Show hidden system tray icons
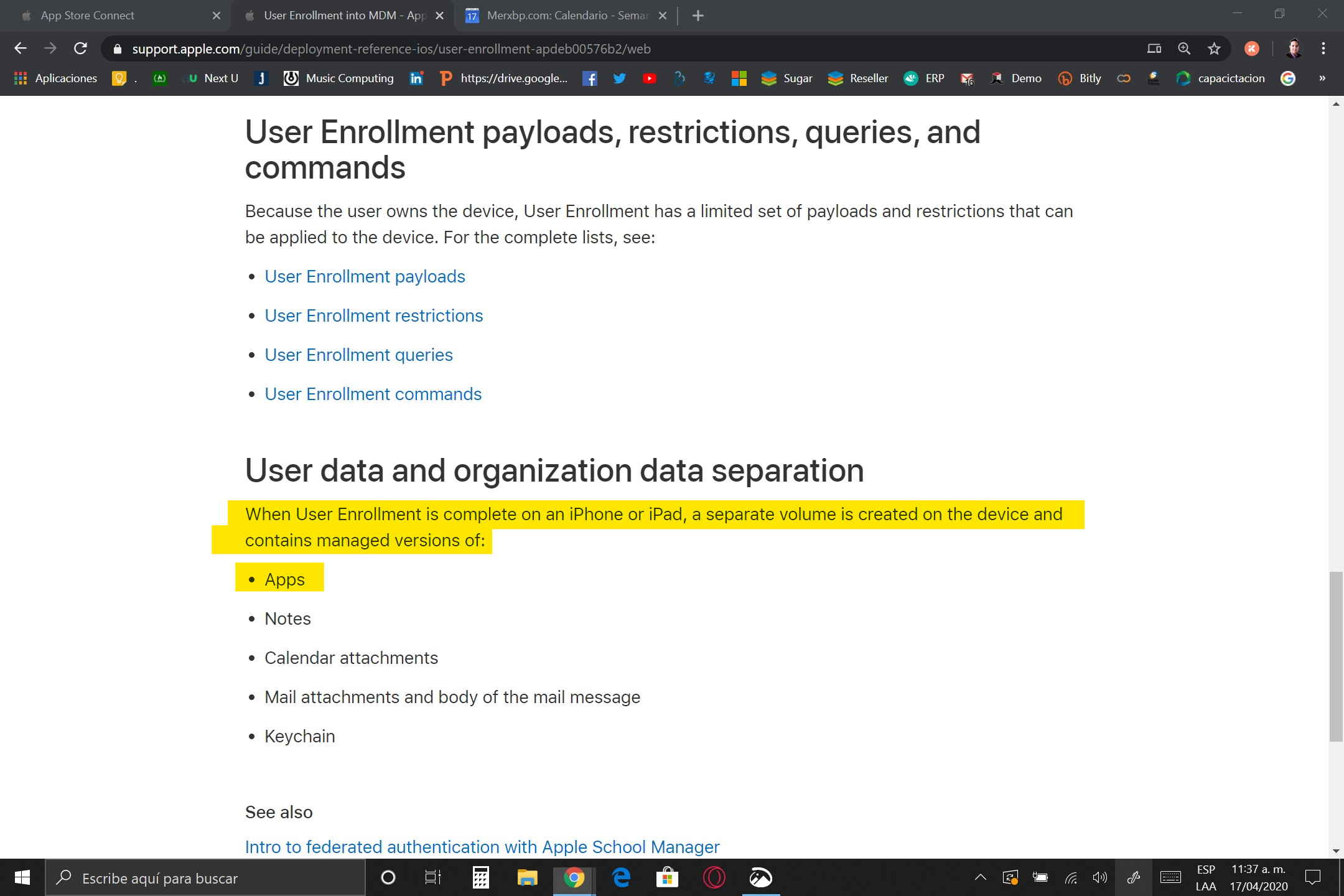Image resolution: width=1344 pixels, height=896 pixels. tap(980, 878)
